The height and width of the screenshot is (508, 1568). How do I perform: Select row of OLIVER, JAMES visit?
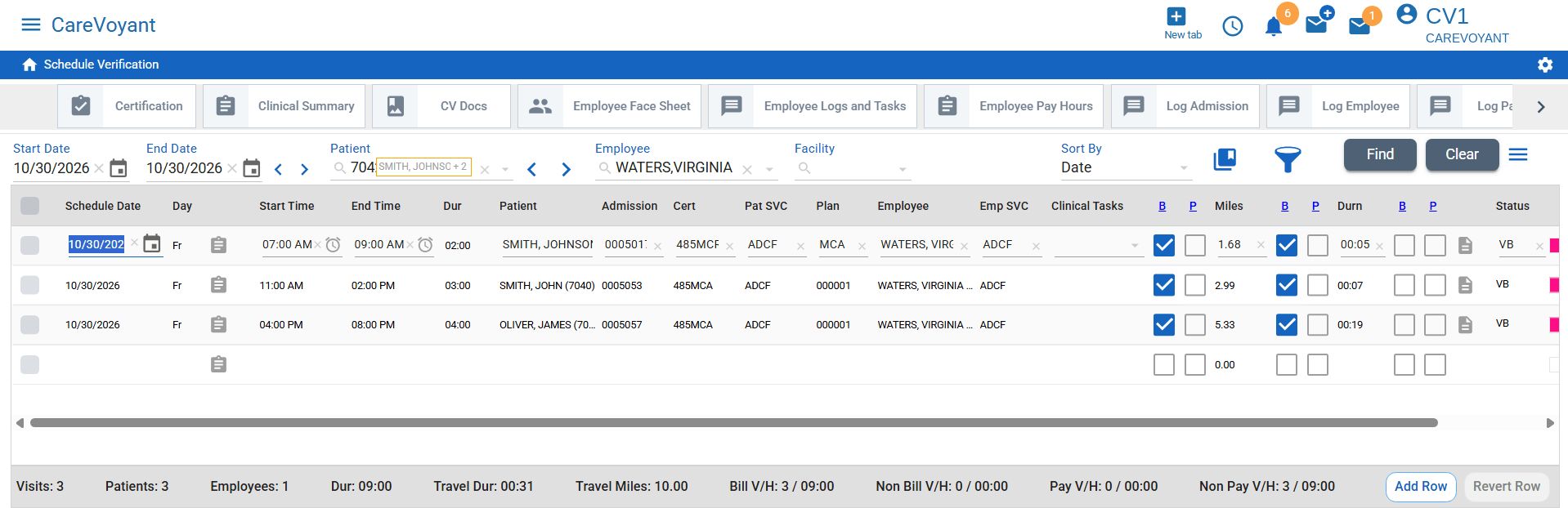coord(29,324)
